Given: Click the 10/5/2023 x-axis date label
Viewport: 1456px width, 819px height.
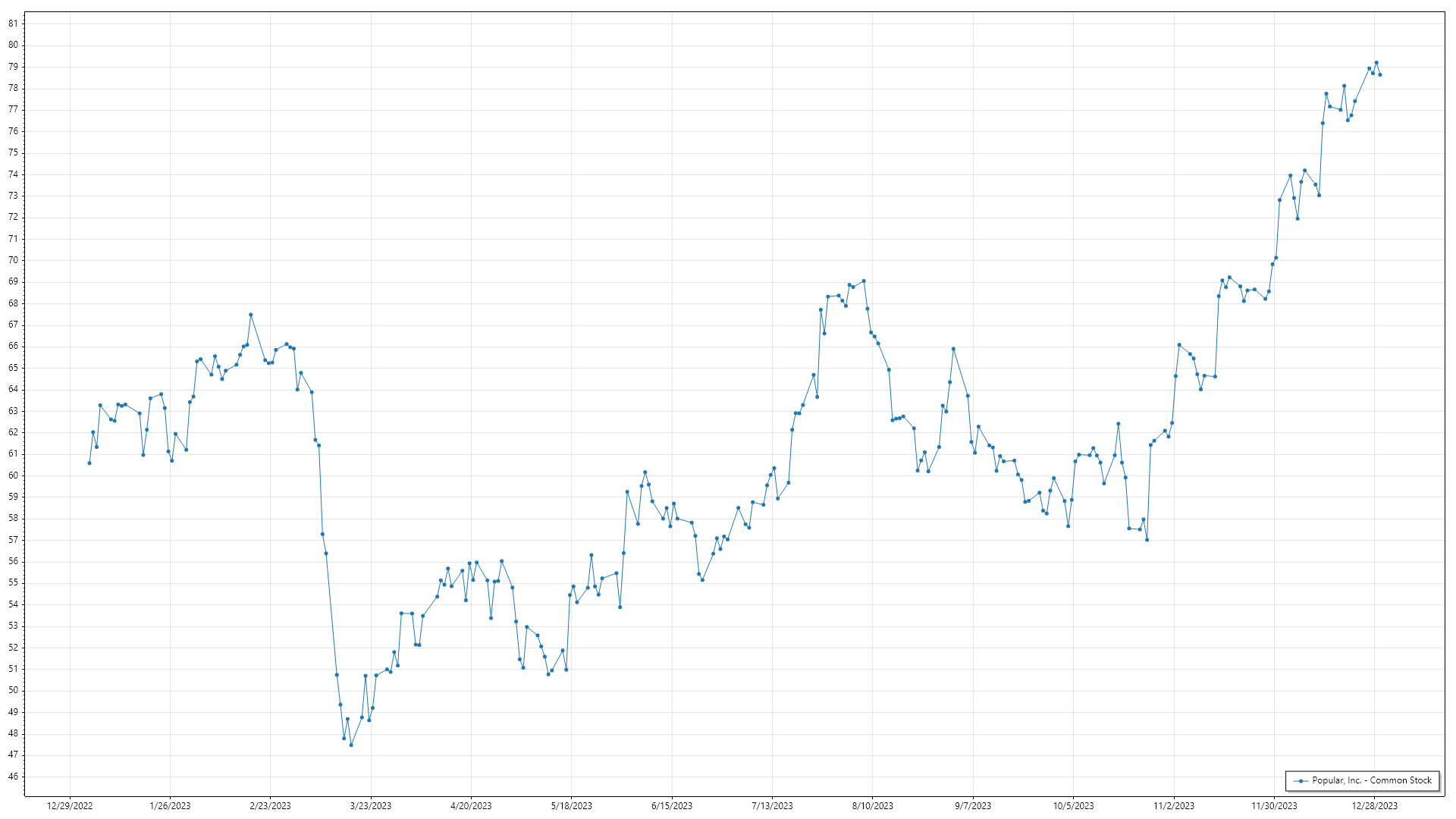Looking at the screenshot, I should click(x=1073, y=806).
